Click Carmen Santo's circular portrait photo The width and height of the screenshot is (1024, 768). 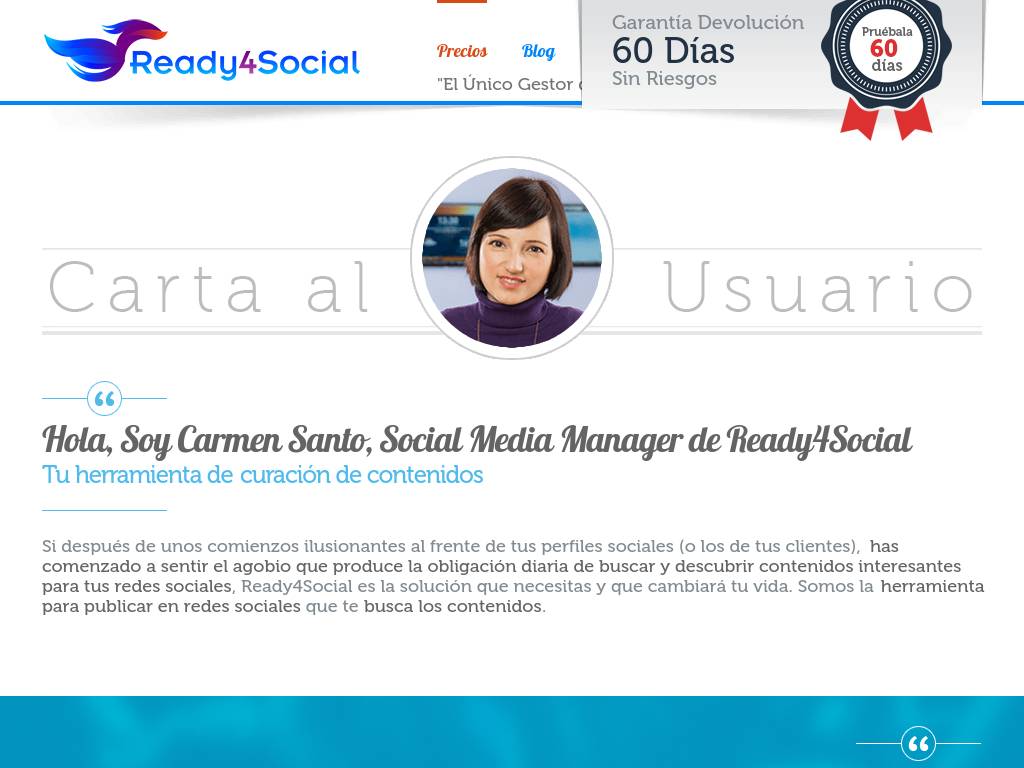512,258
